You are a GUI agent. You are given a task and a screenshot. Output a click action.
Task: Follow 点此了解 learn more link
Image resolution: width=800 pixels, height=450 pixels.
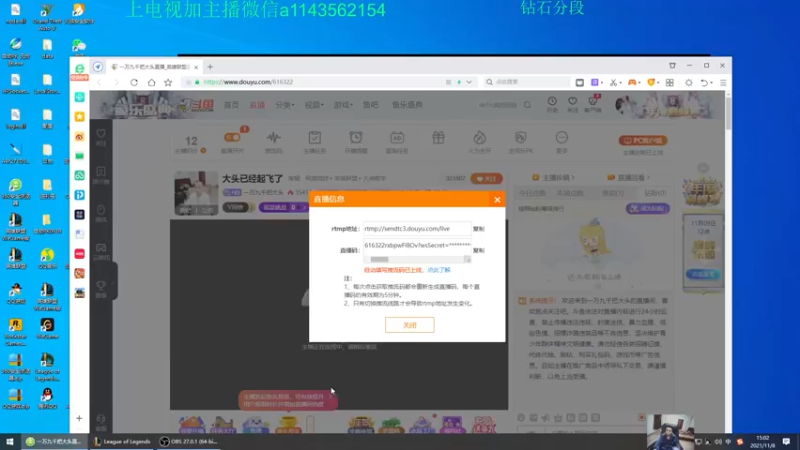[439, 270]
